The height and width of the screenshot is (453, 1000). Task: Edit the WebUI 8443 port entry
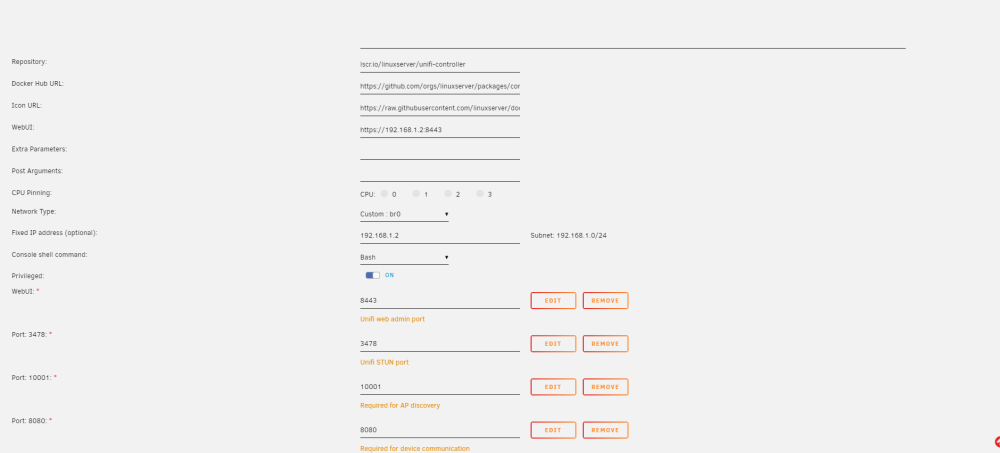tap(553, 301)
